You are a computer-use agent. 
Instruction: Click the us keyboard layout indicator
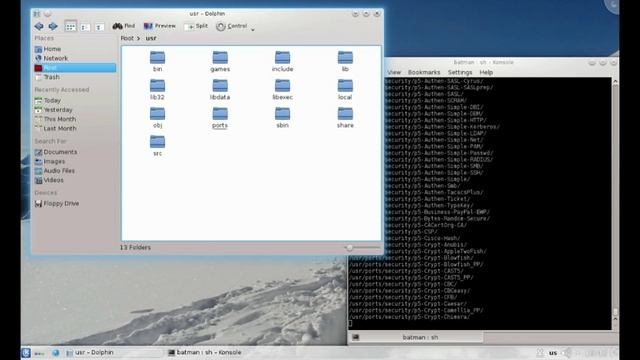(553, 353)
